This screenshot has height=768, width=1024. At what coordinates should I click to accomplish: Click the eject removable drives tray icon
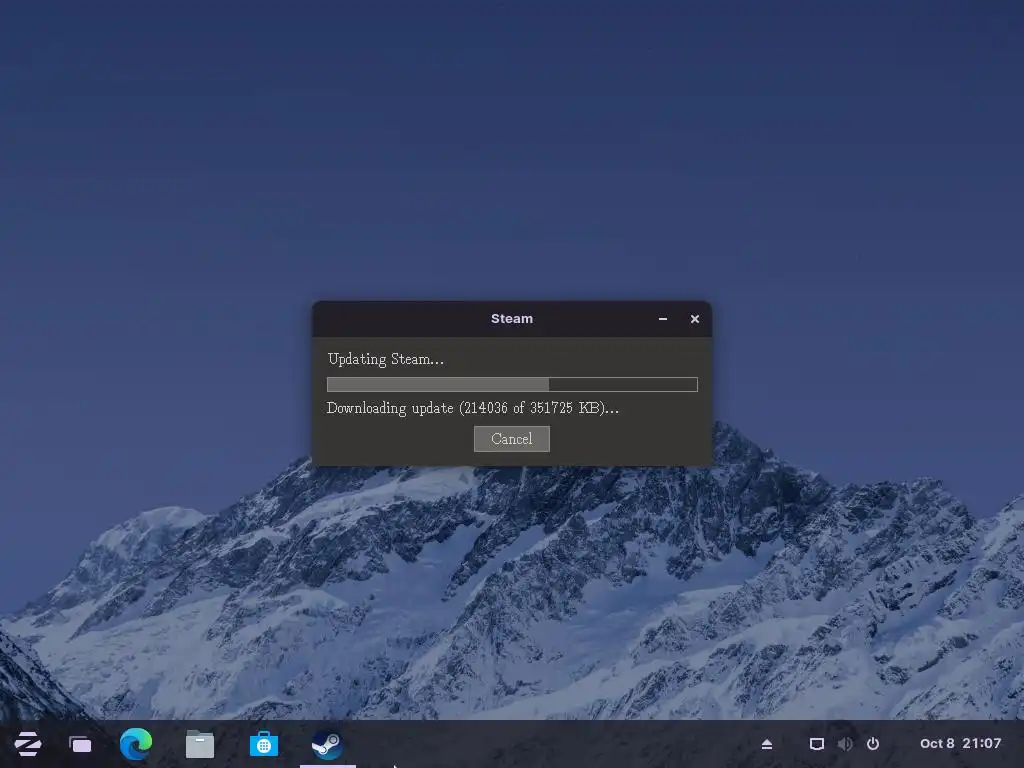click(x=767, y=744)
